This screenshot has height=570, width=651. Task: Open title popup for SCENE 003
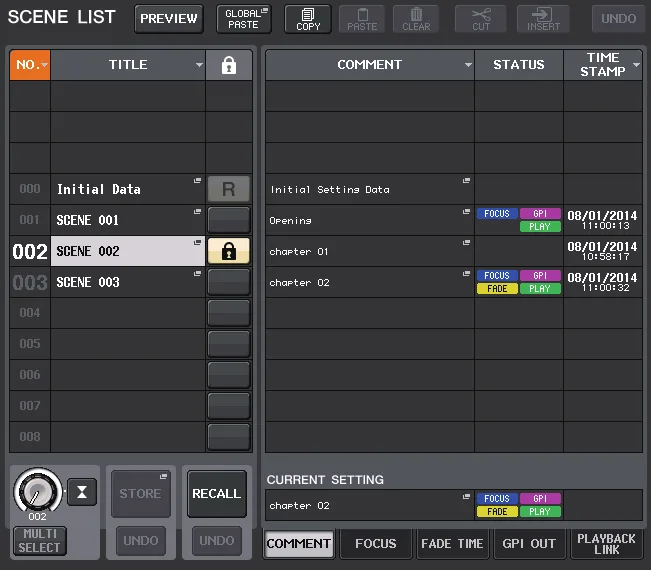pos(197,274)
